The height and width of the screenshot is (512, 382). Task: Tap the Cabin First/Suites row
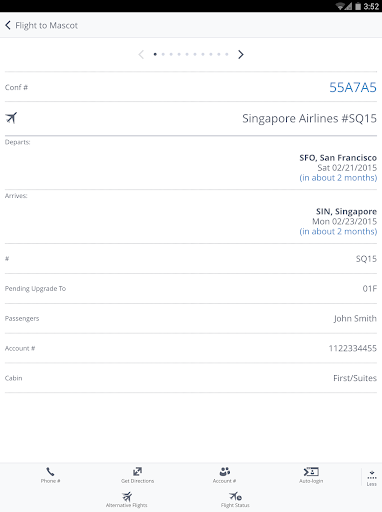click(191, 378)
